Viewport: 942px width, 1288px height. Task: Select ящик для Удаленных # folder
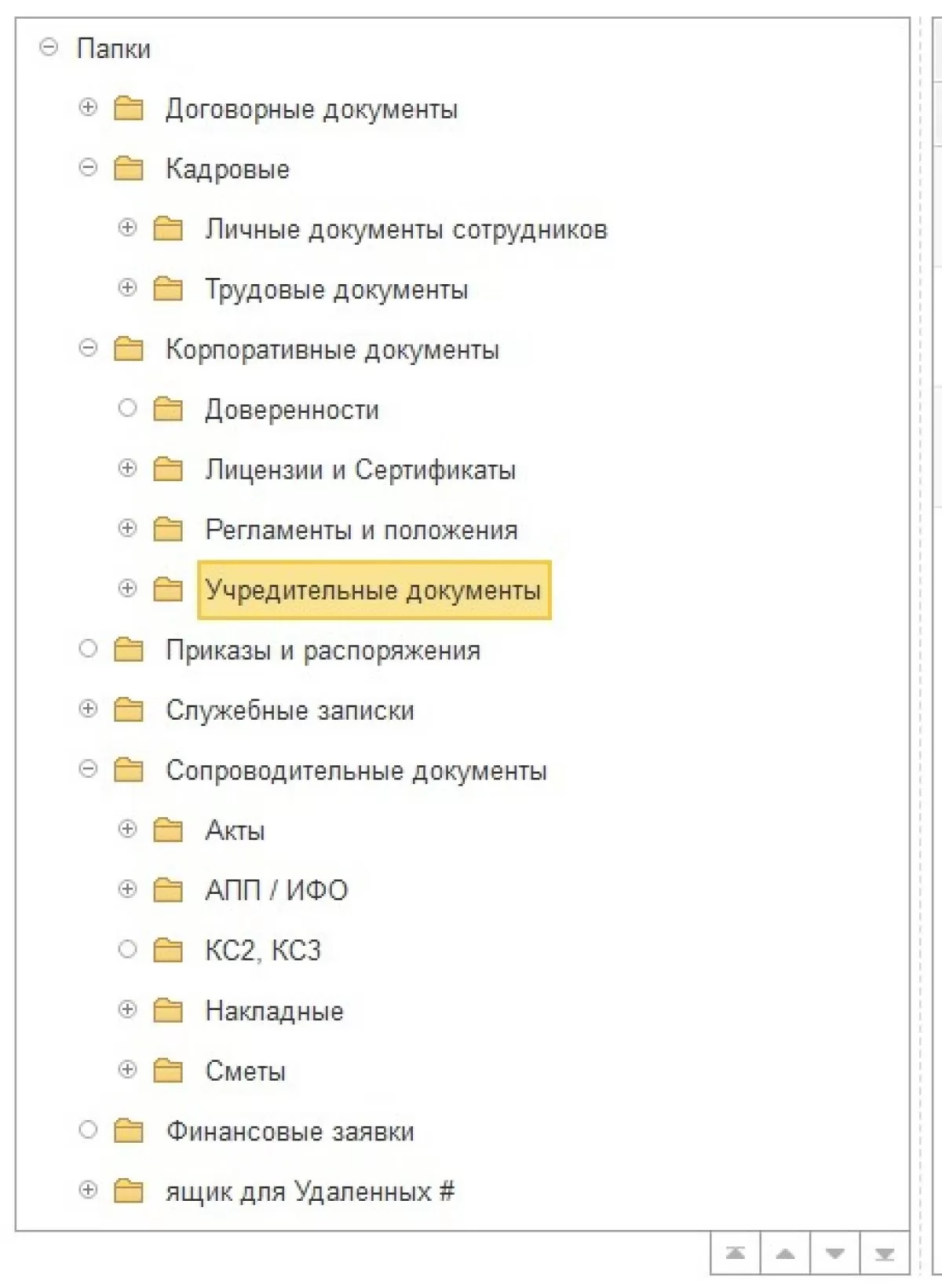point(310,1191)
